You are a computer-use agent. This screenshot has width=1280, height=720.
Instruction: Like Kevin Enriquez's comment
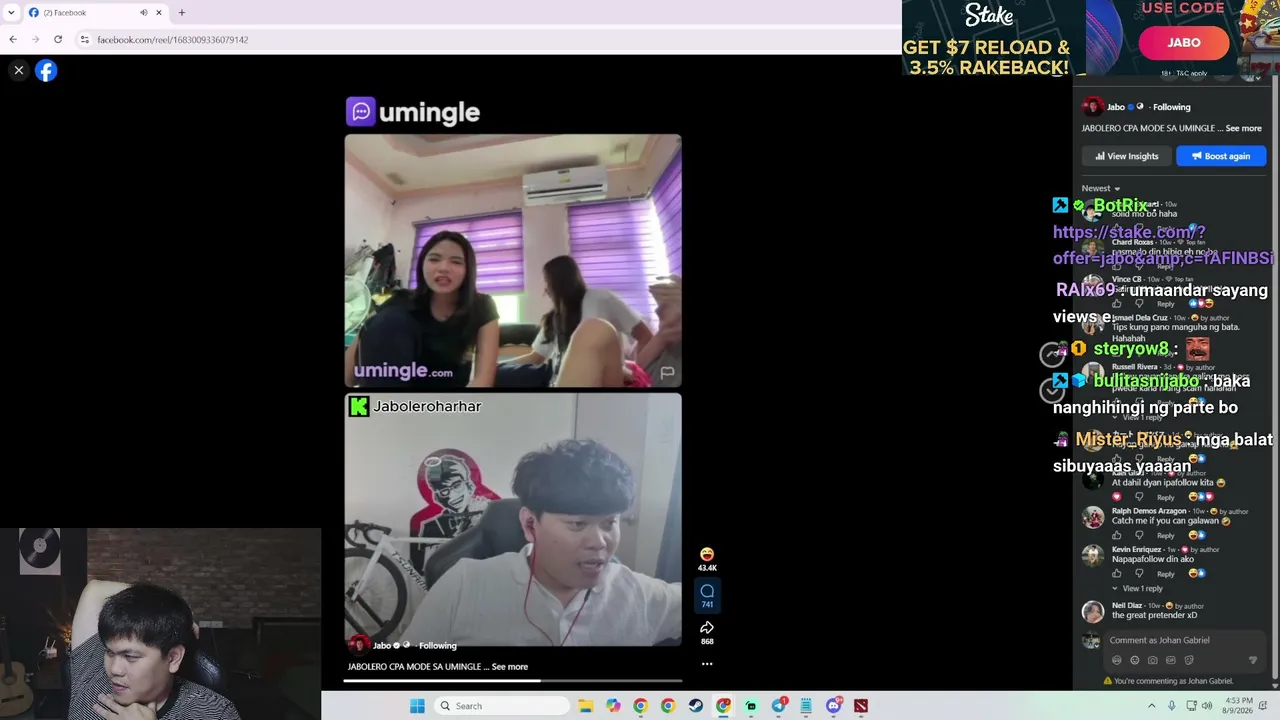click(1117, 574)
